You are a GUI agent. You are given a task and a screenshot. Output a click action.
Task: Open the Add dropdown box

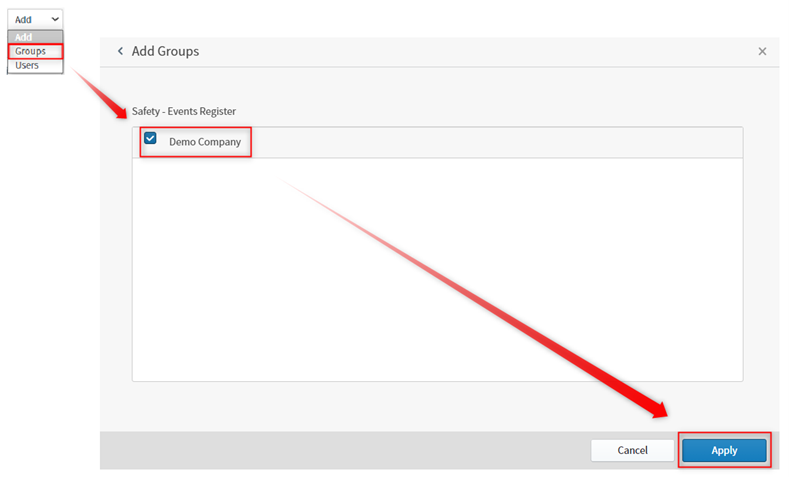[36, 19]
